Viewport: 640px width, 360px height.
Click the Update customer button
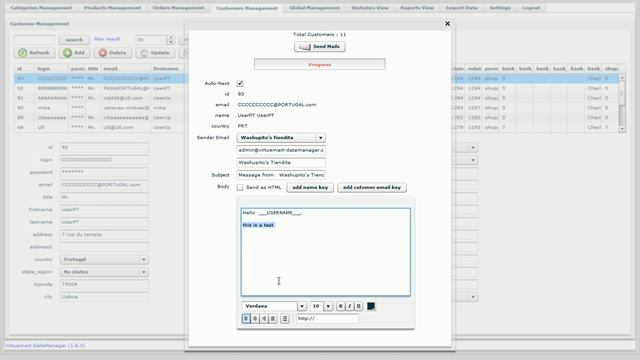[x=155, y=53]
